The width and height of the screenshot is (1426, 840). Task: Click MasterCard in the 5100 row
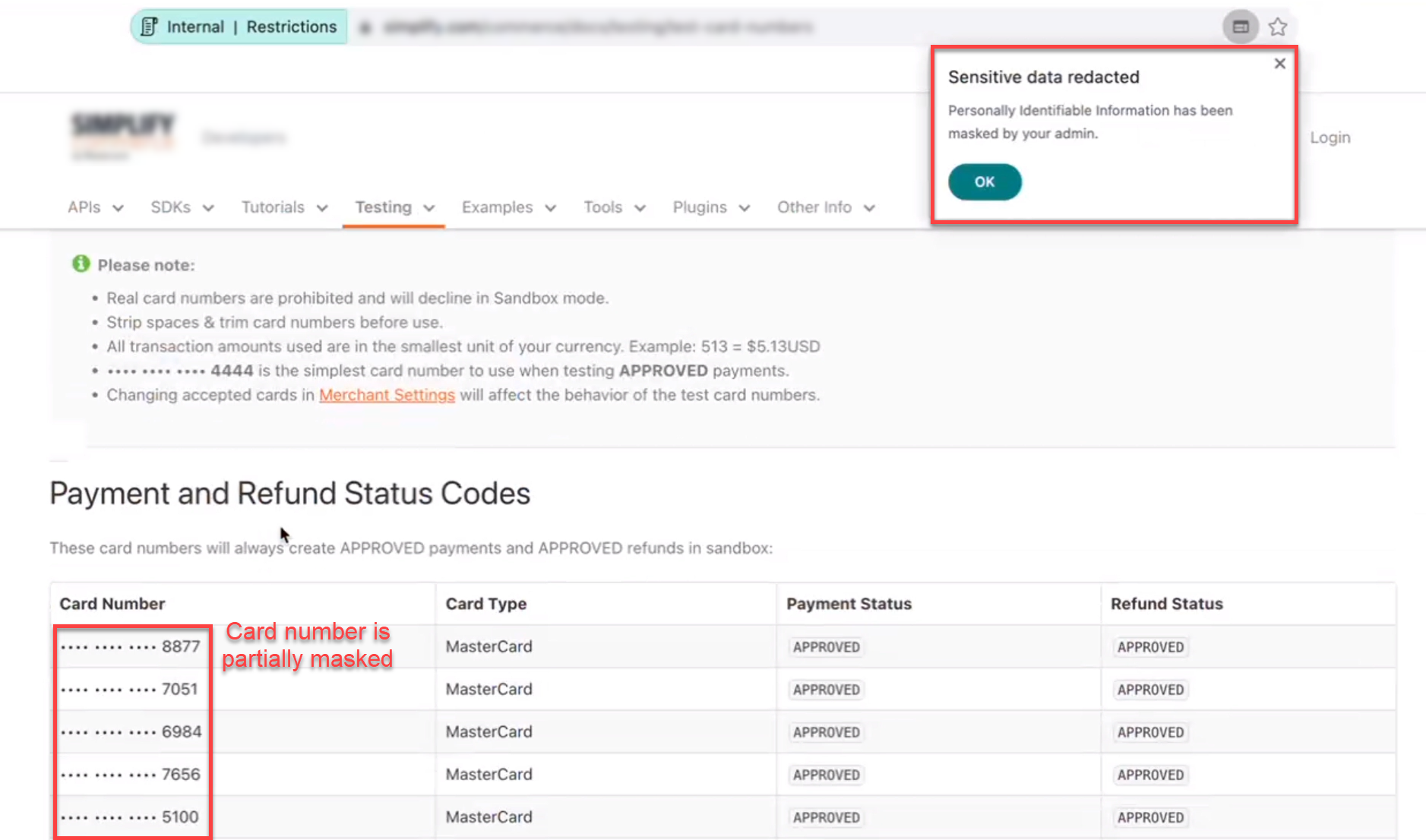489,816
